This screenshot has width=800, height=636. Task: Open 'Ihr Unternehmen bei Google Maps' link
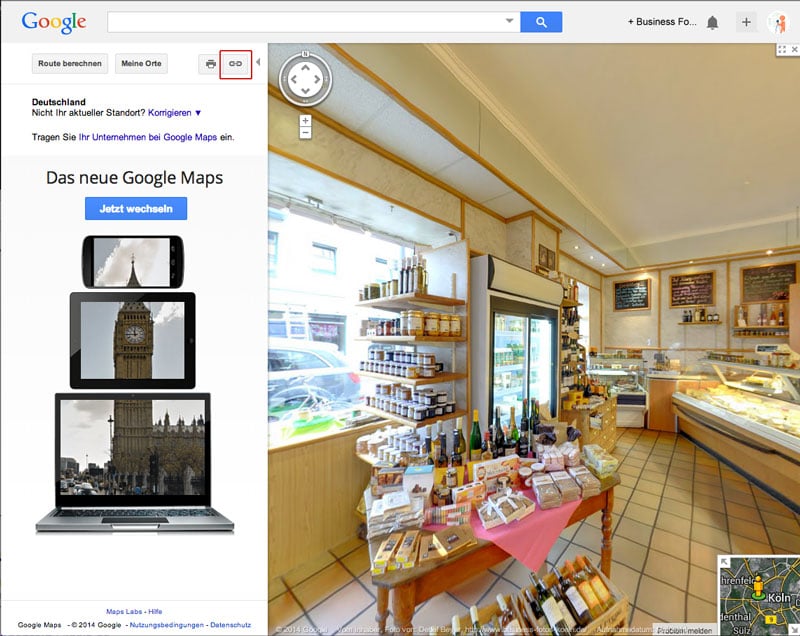pyautogui.click(x=148, y=137)
